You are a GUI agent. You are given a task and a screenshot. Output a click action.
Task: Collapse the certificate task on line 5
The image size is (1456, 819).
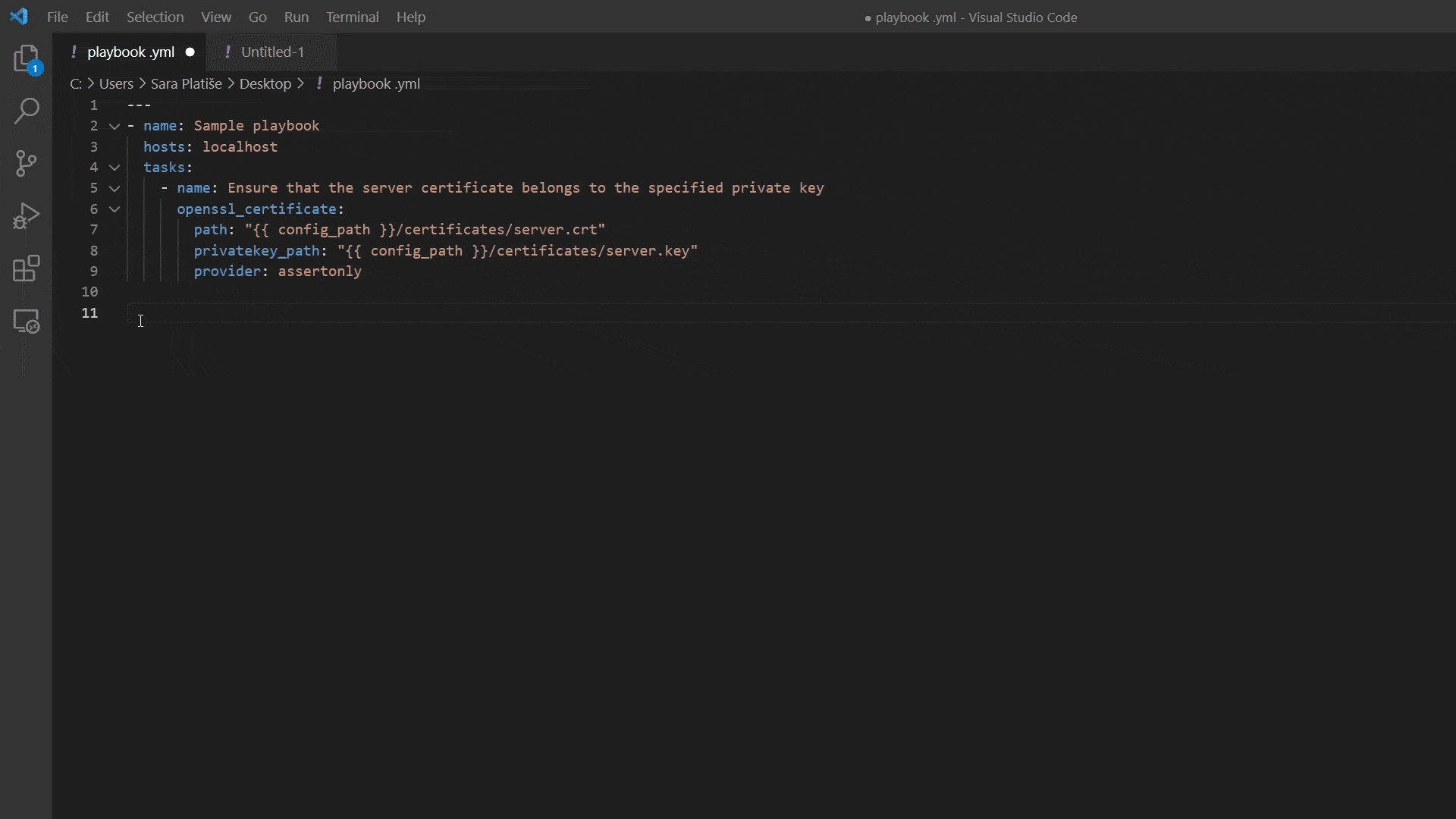click(x=115, y=188)
